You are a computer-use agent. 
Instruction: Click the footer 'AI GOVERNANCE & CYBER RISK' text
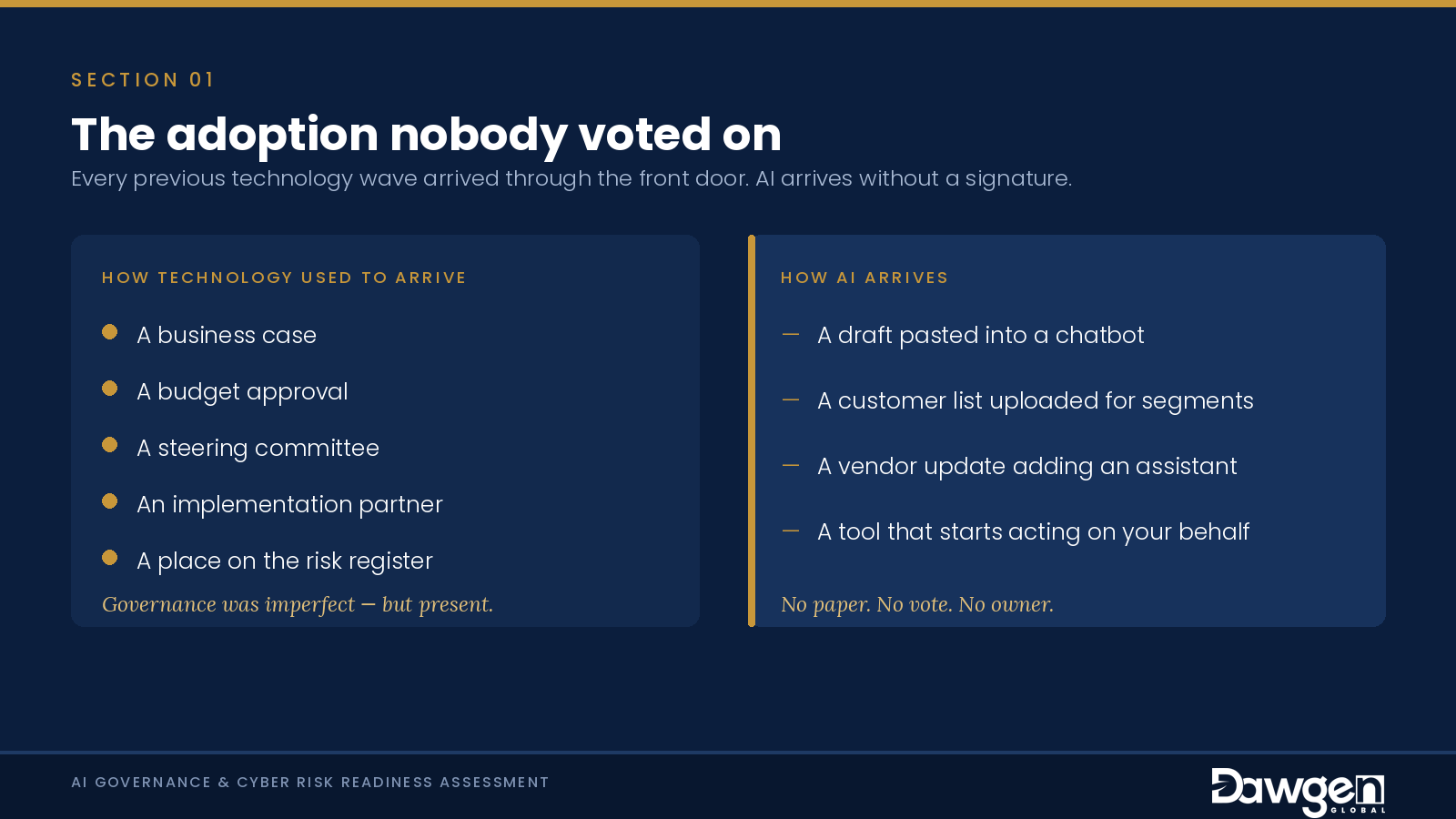coord(310,783)
